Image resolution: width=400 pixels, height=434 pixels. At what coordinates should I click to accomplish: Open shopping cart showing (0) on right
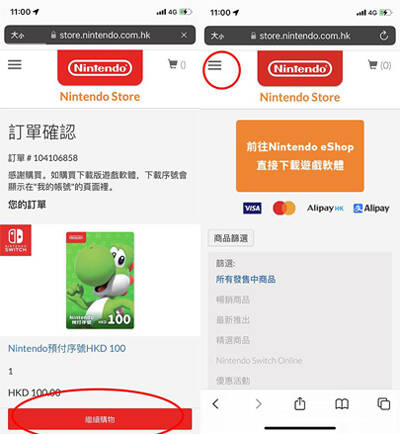pyautogui.click(x=380, y=65)
